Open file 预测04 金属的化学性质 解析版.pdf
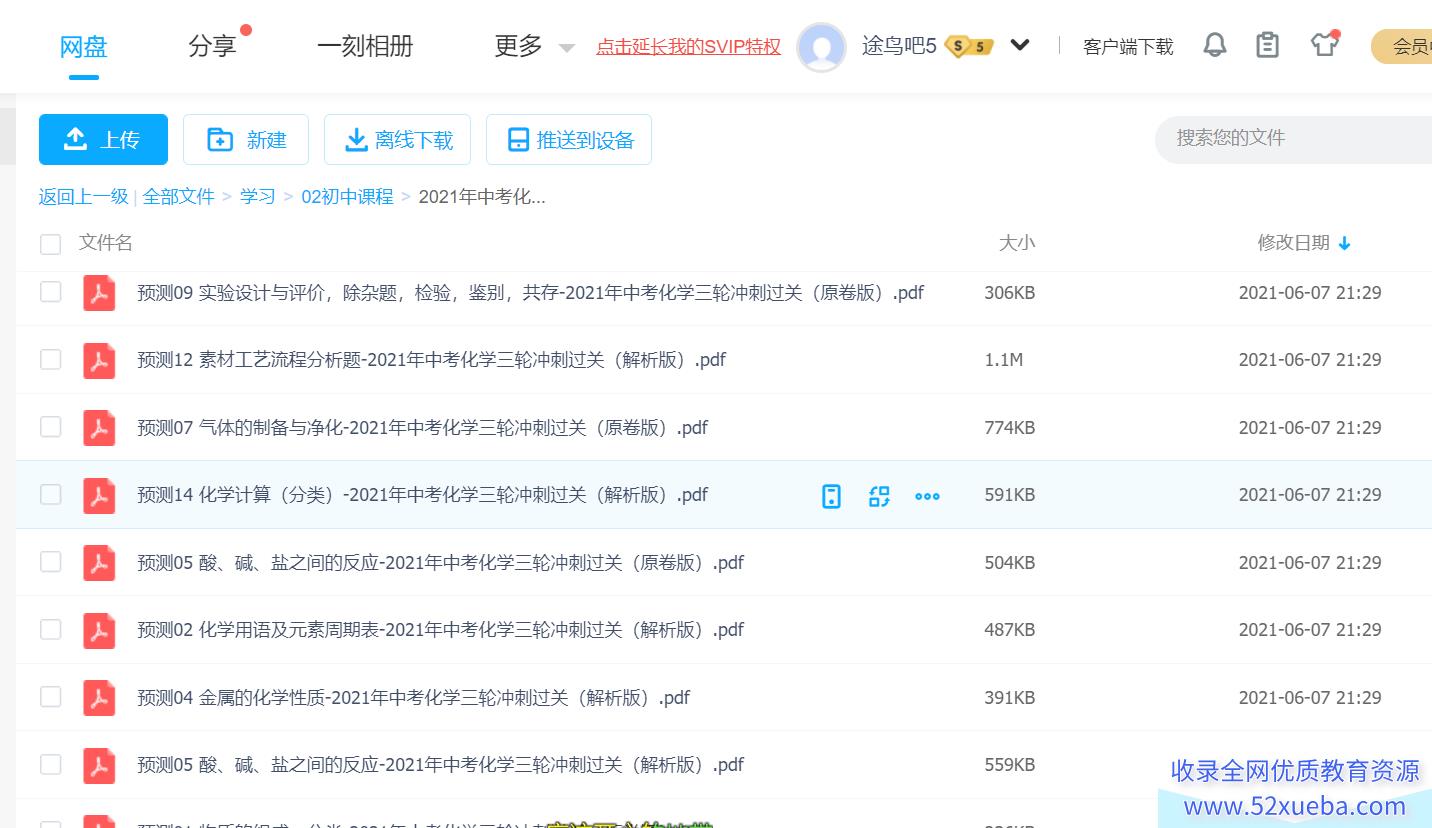 413,698
